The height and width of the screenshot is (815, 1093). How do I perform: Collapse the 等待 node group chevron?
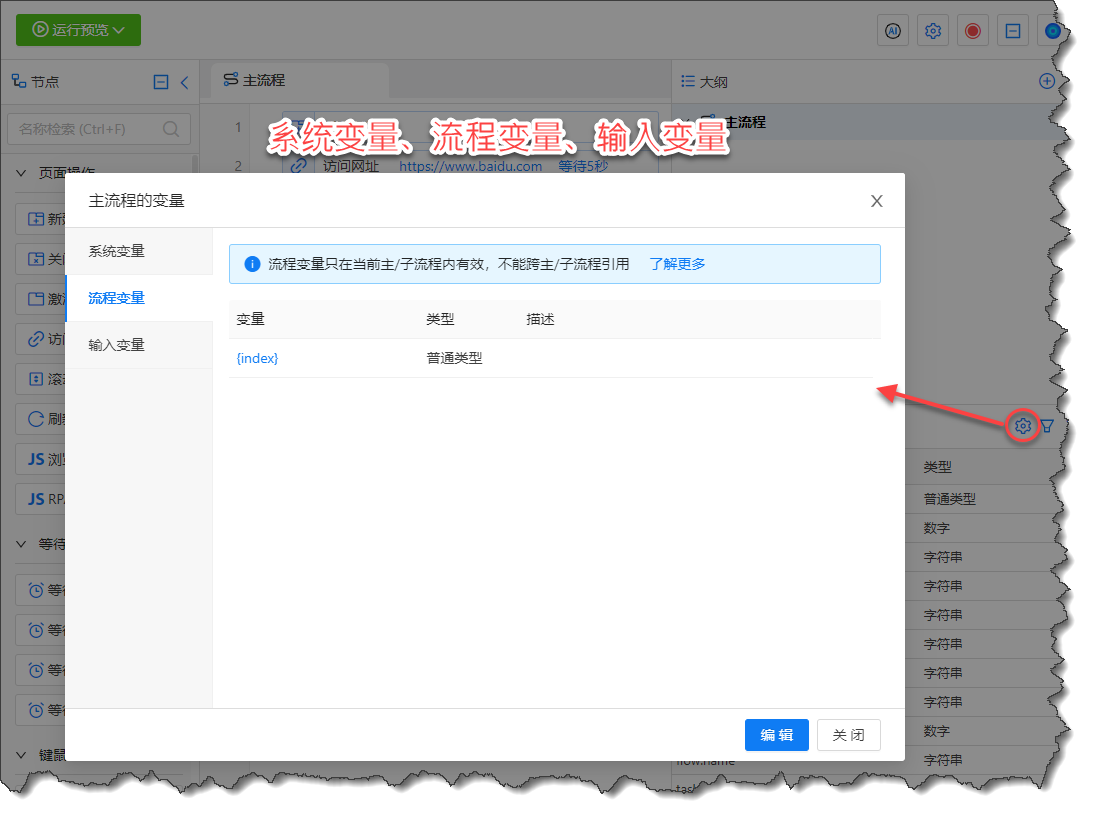pos(21,544)
